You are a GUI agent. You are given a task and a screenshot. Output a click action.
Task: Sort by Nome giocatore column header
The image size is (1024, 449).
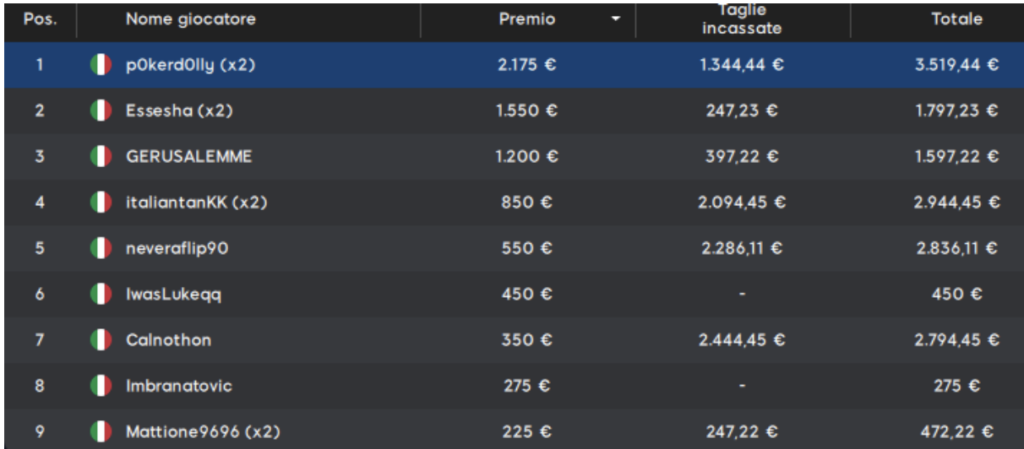[190, 19]
